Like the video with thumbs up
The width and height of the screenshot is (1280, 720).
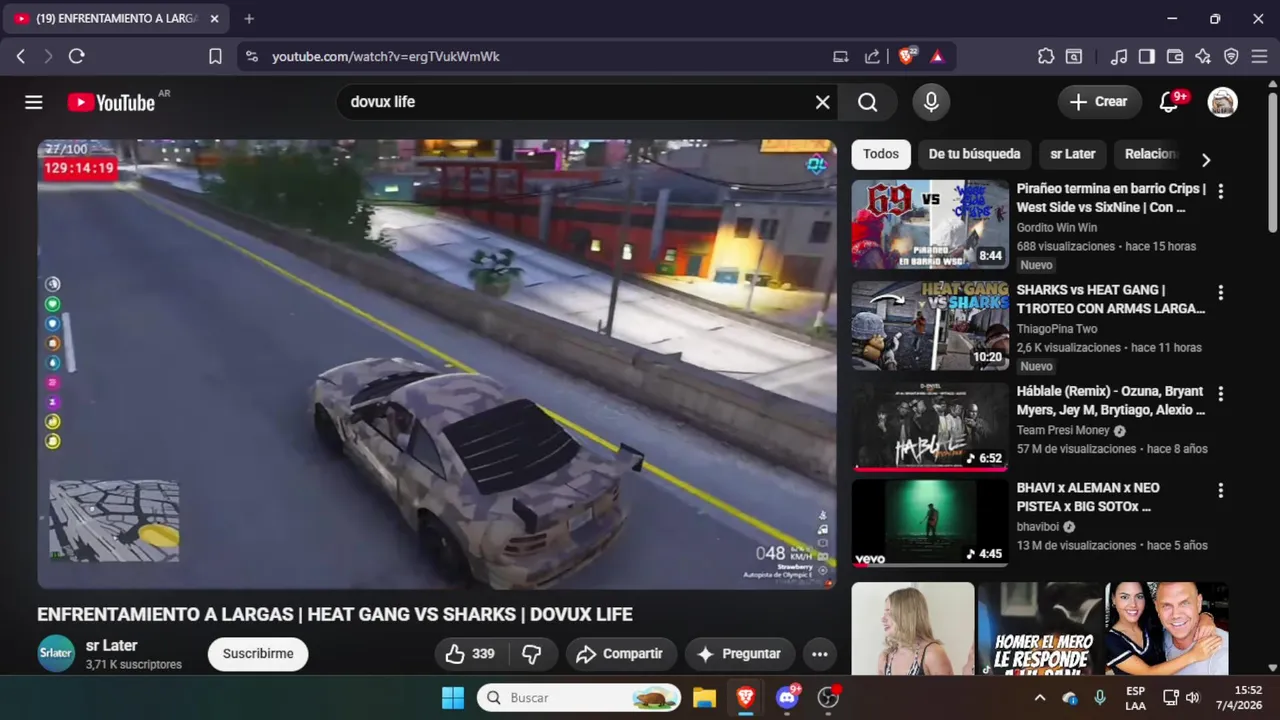click(471, 654)
